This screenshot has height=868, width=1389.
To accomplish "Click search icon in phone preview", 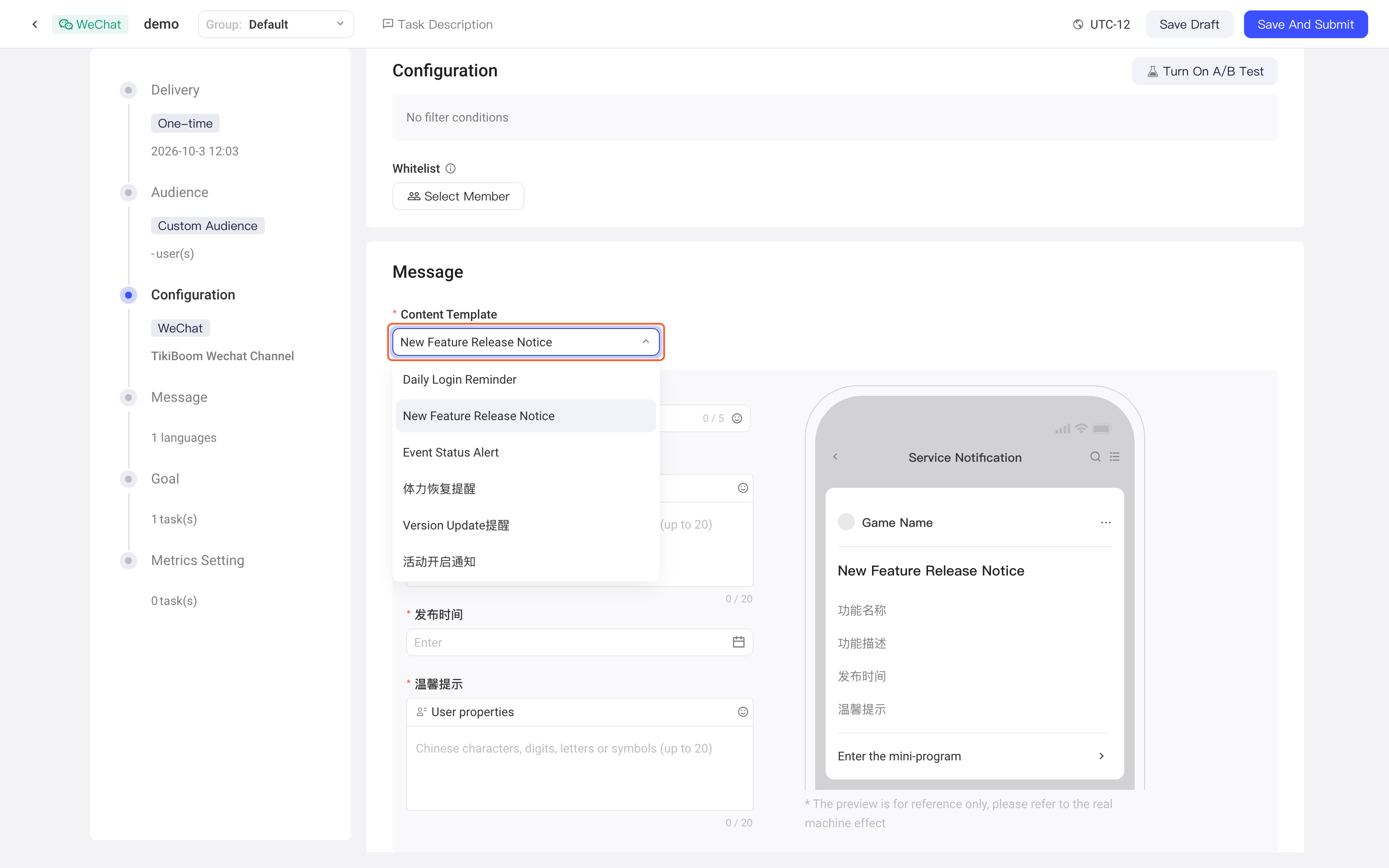I will click(1095, 457).
